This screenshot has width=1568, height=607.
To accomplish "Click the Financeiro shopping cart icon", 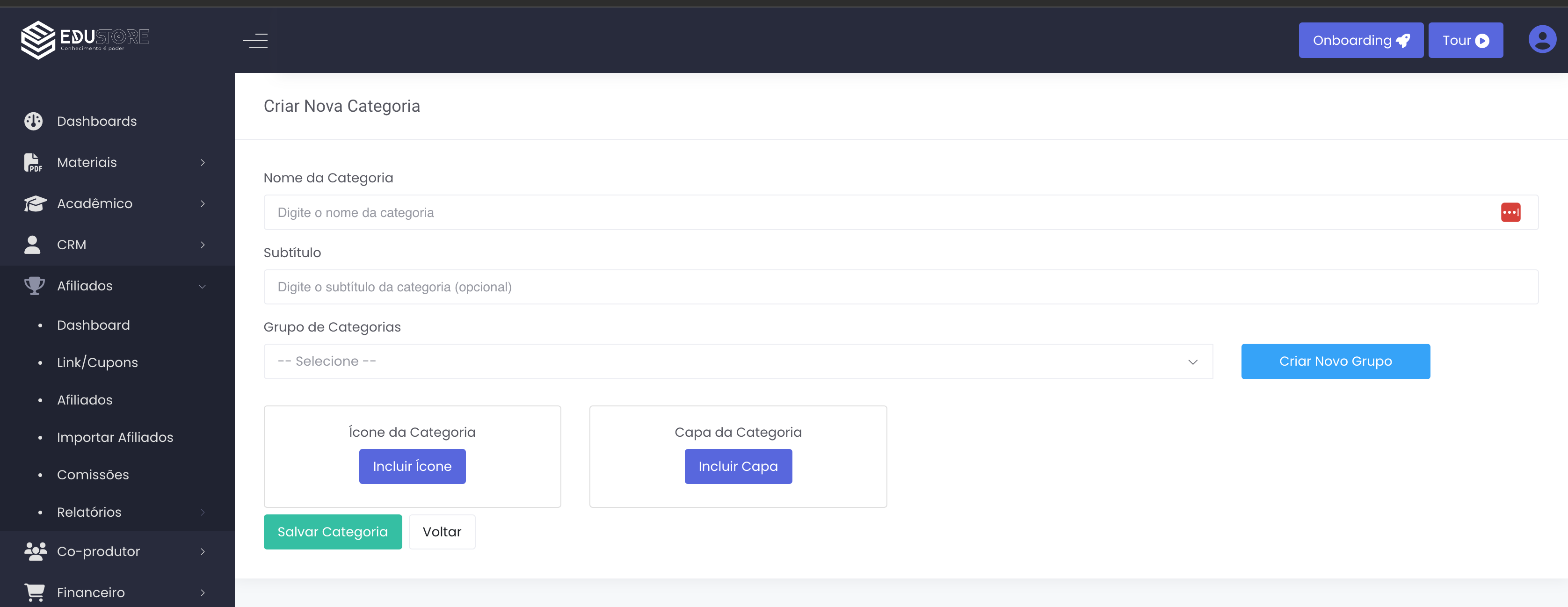I will [x=35, y=593].
